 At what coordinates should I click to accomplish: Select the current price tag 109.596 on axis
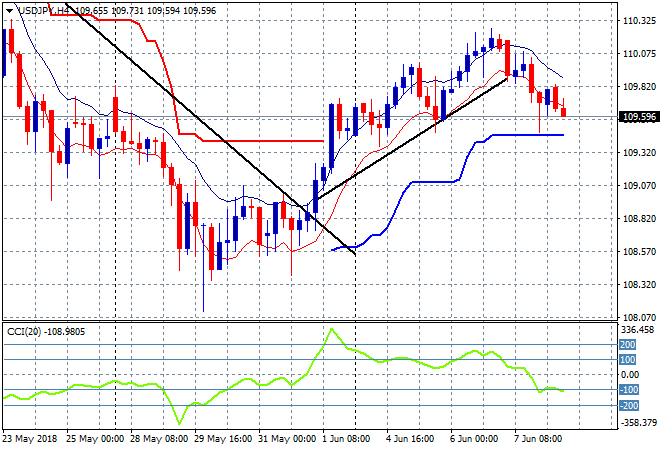coord(639,117)
